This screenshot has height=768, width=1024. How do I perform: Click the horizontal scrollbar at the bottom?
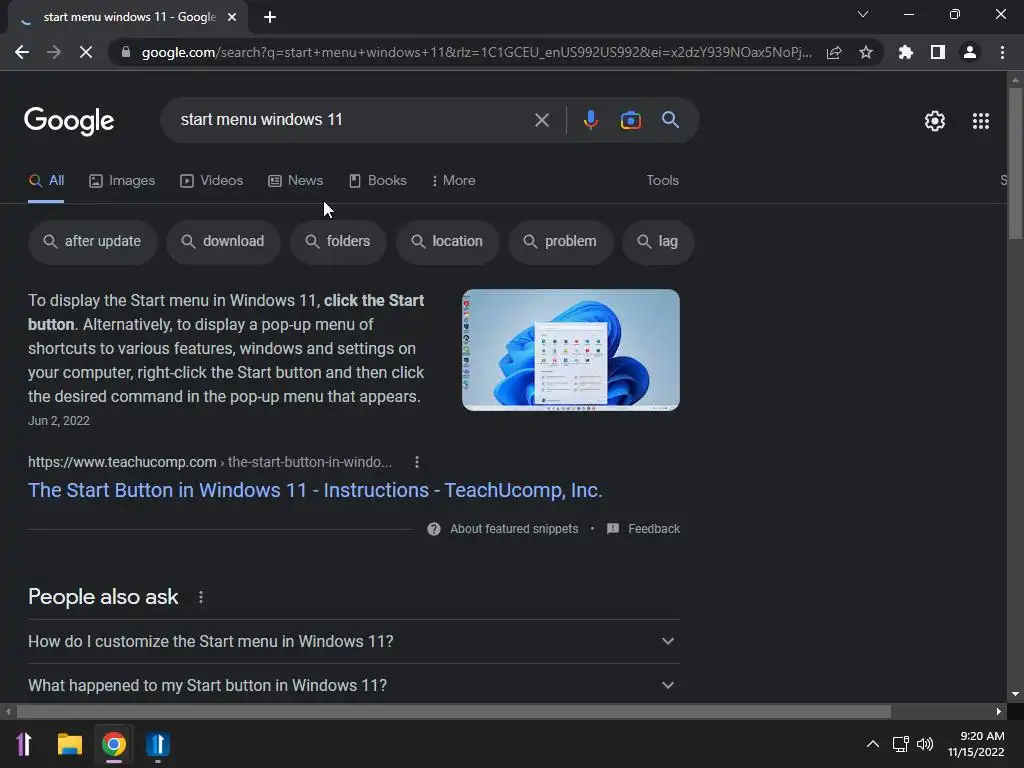point(454,712)
